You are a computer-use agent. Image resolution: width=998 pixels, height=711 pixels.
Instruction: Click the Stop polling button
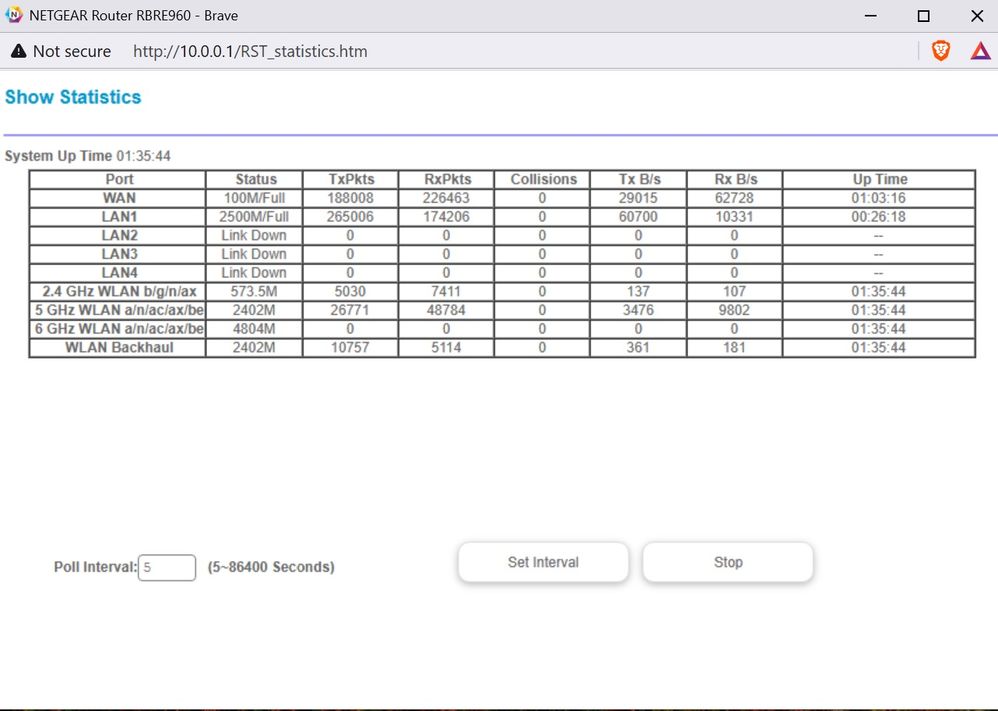pyautogui.click(x=727, y=562)
